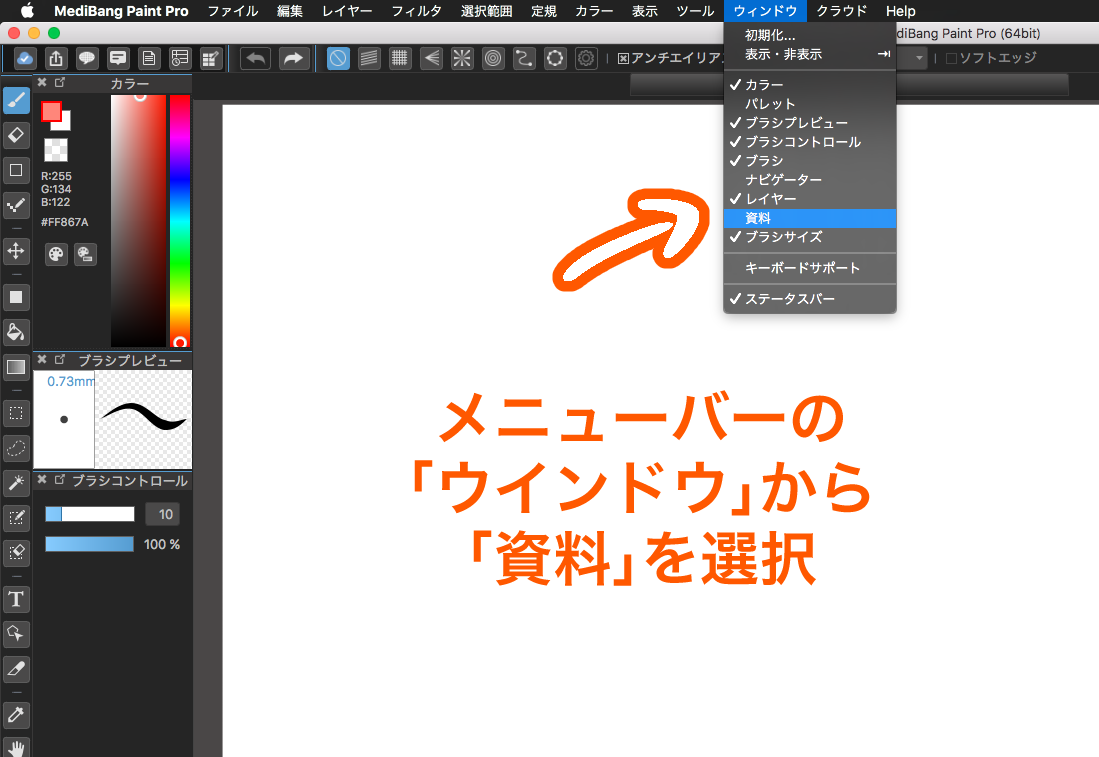Viewport: 1099px width, 757px height.
Task: Enable パレット from the window menu
Action: (x=810, y=104)
